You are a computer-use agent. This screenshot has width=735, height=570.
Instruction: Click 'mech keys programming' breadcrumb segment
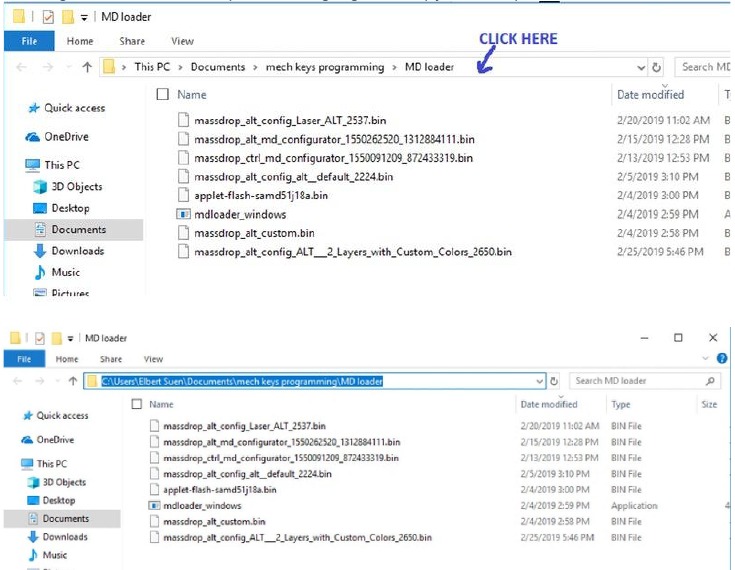tap(325, 67)
